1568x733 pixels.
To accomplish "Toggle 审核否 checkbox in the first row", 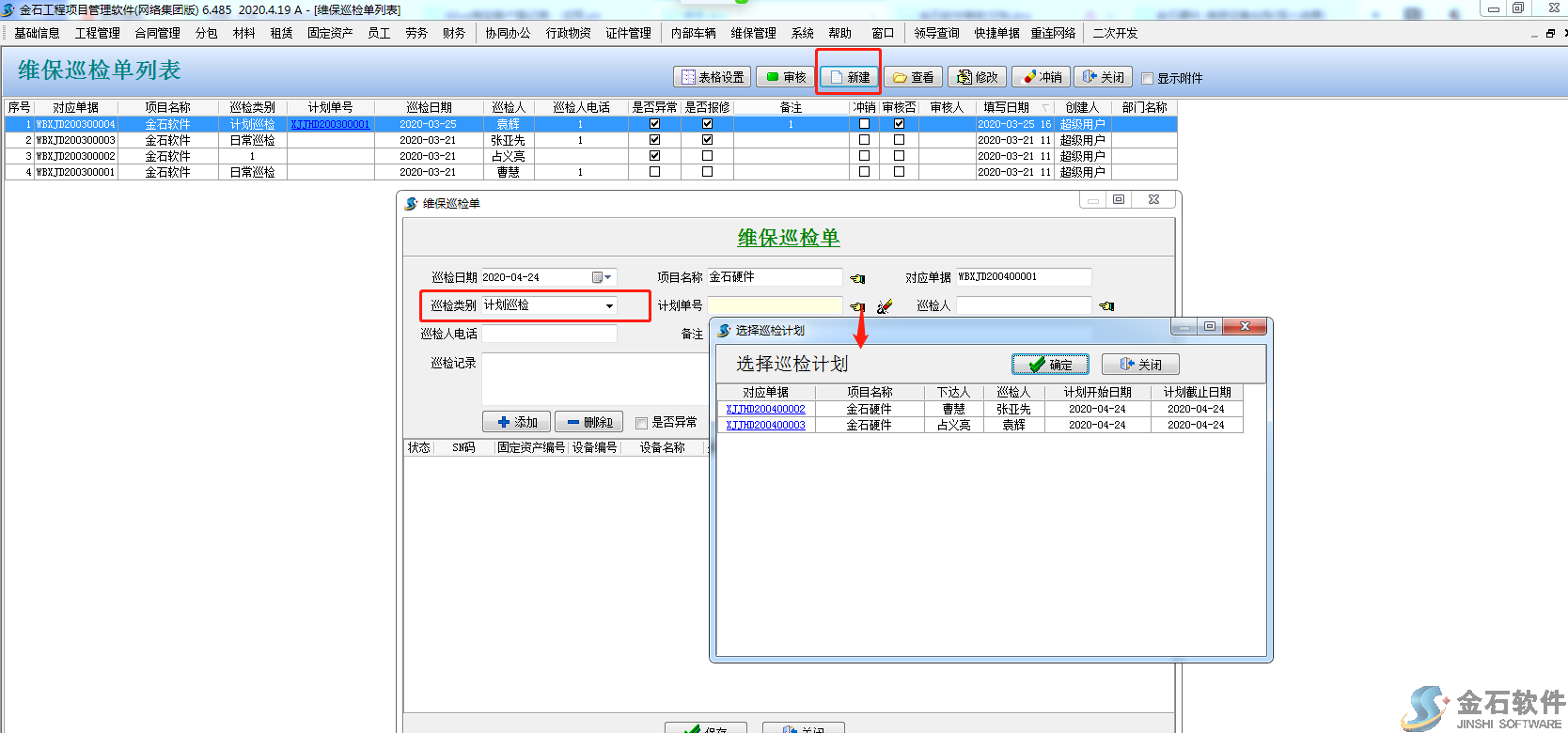I will click(x=899, y=124).
